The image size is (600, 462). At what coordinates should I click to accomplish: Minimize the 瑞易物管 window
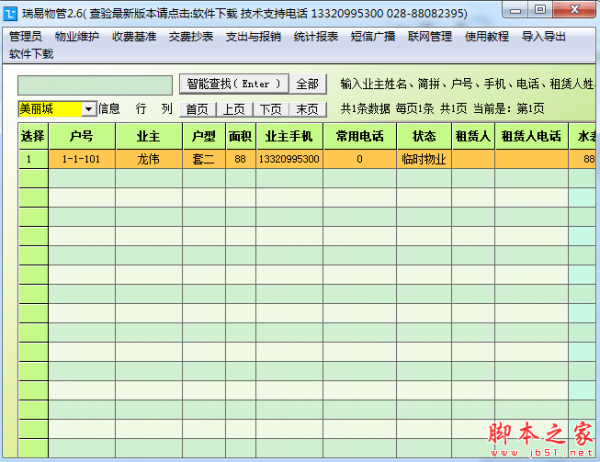(x=515, y=10)
